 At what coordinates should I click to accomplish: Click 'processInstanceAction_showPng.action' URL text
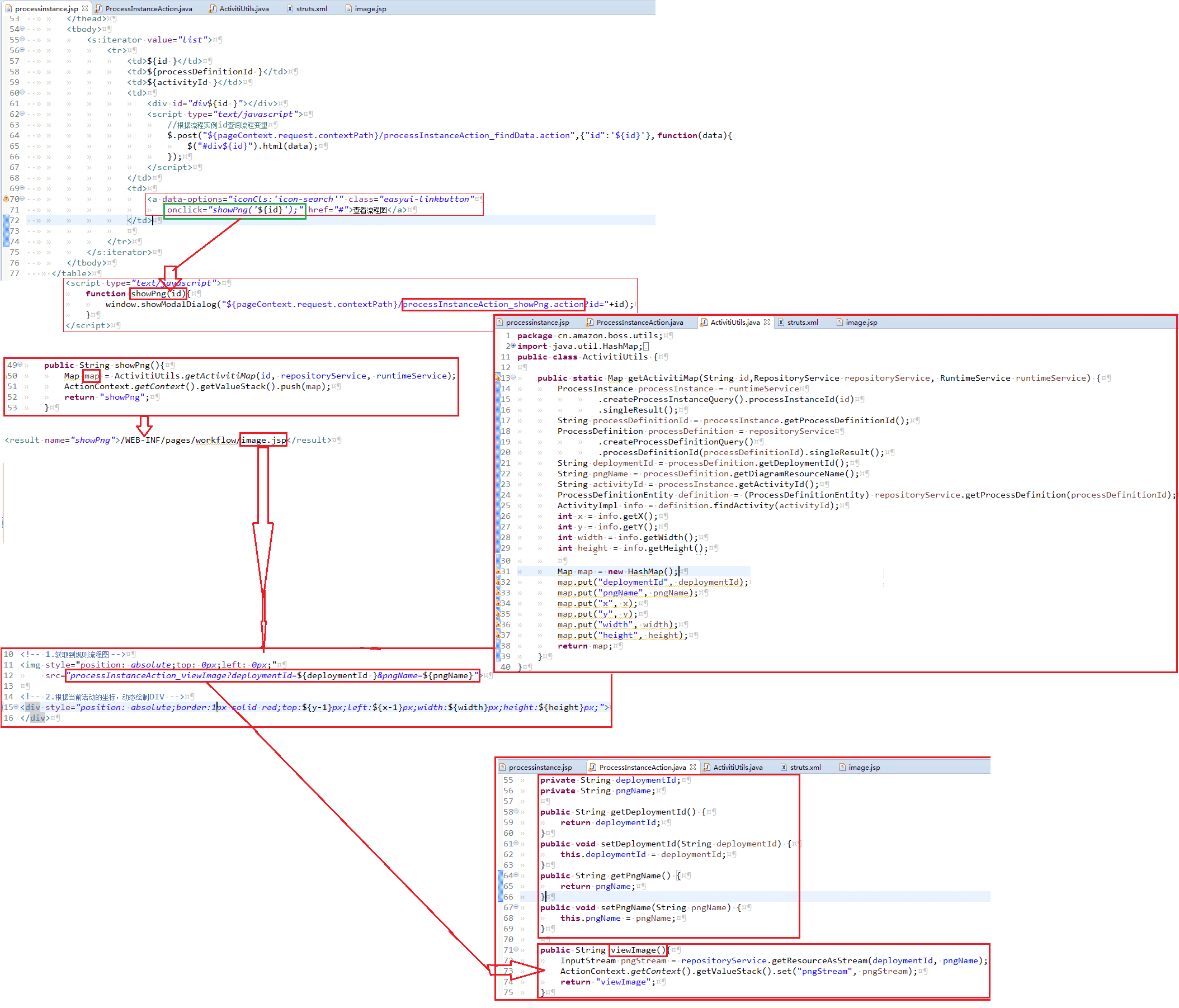(493, 304)
